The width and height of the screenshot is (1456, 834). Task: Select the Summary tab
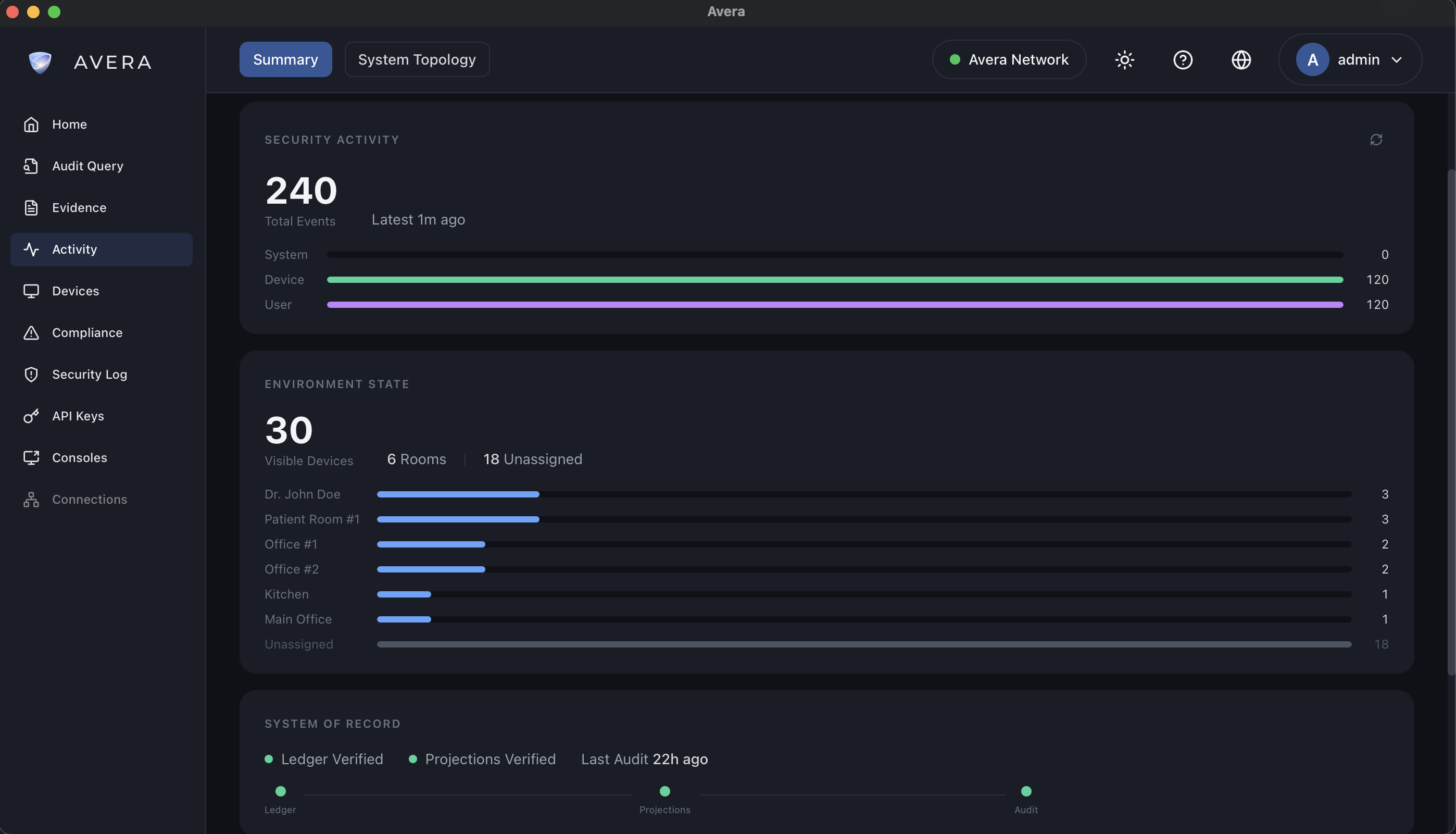285,59
